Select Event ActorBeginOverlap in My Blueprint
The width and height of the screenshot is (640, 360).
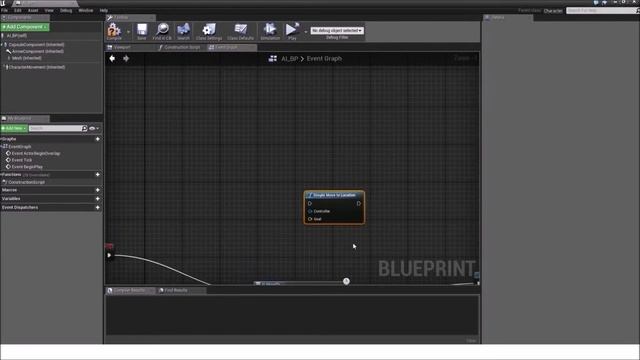[36, 153]
